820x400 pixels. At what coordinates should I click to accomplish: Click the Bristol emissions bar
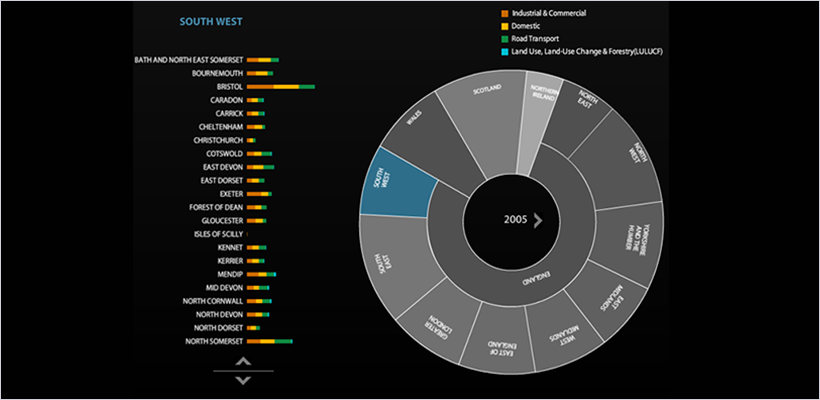[281, 87]
